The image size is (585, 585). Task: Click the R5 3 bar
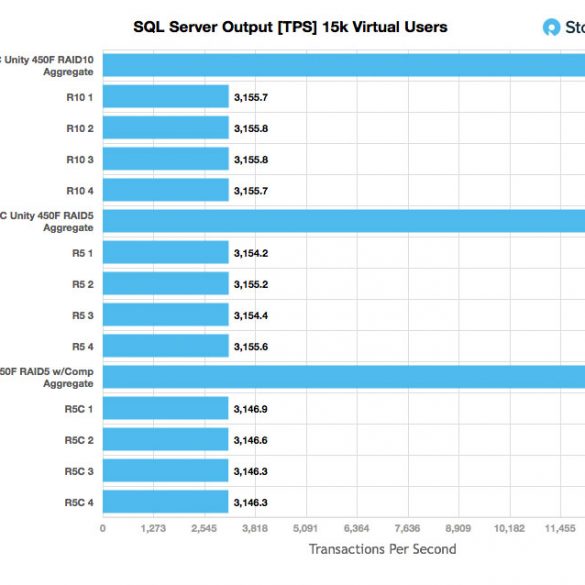click(x=166, y=315)
